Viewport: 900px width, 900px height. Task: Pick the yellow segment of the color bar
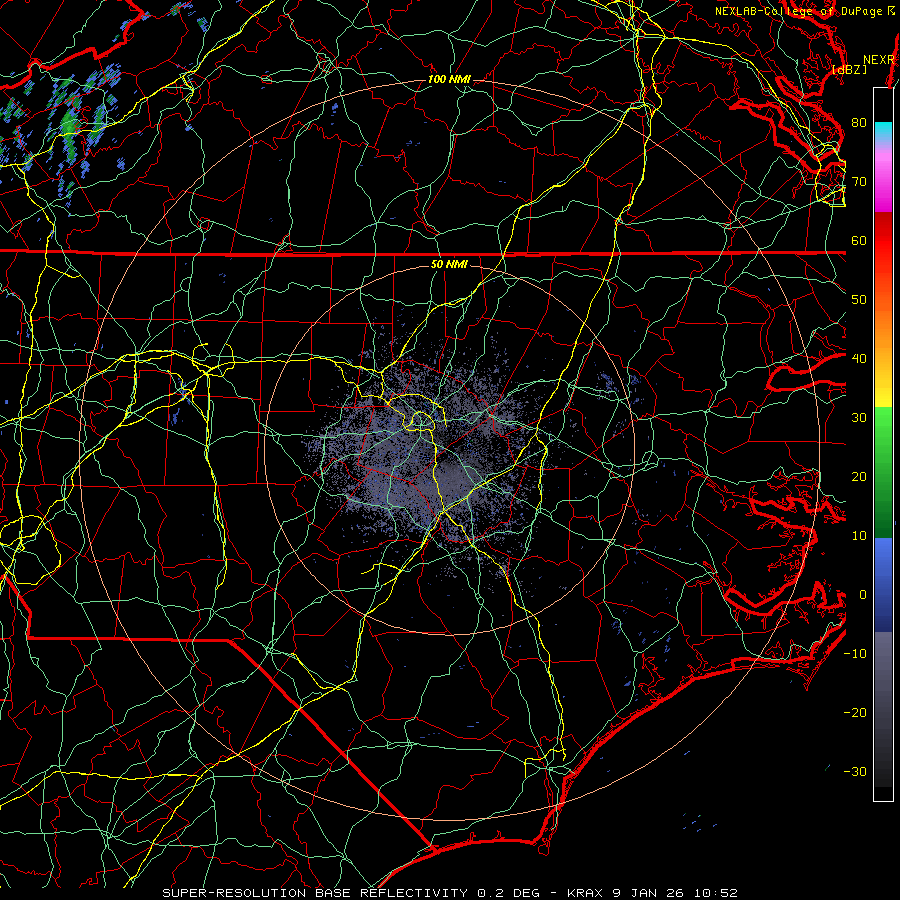pos(883,387)
